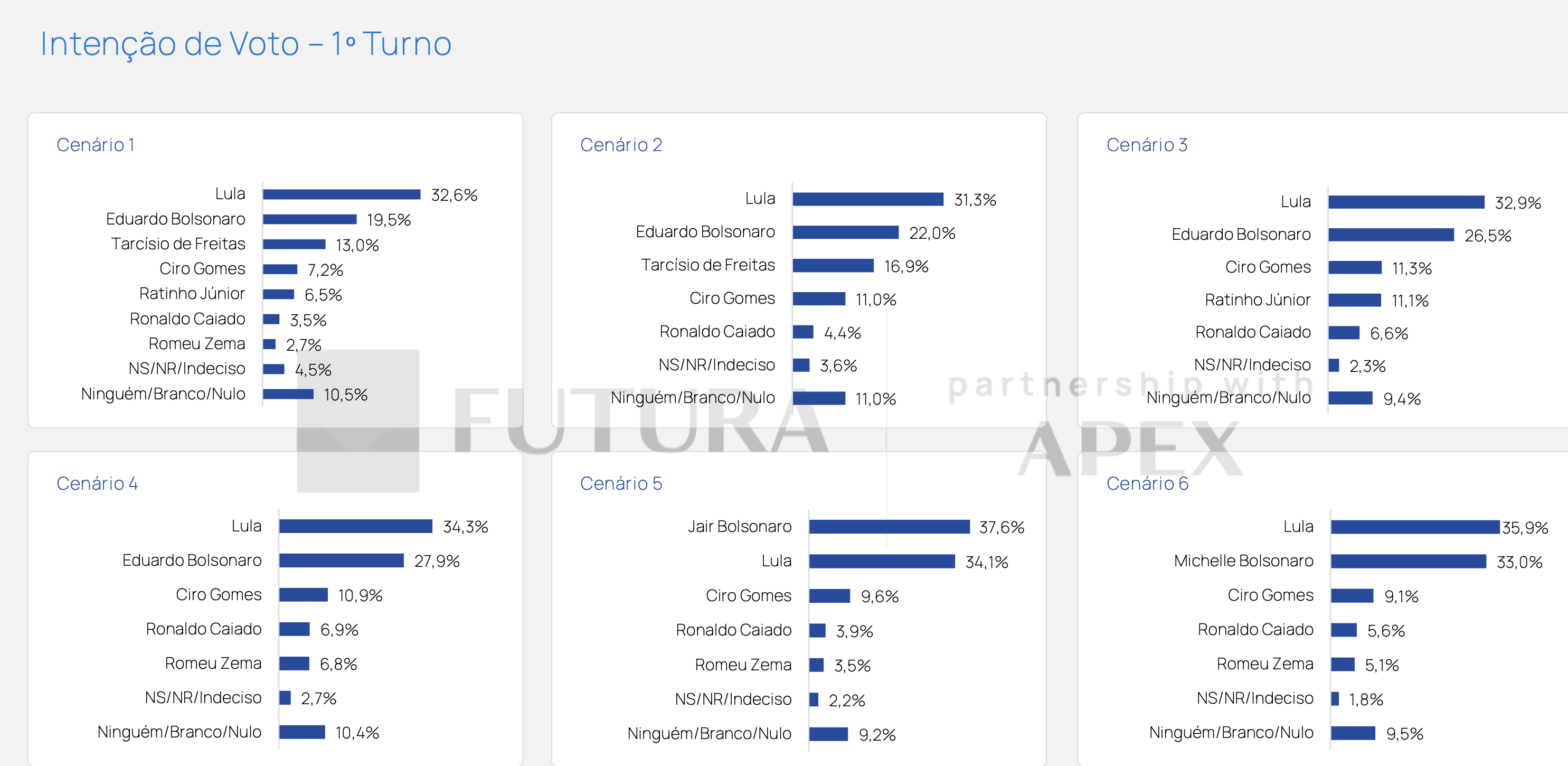
Task: Click the 'Cenário 6' panel title
Action: [1147, 483]
